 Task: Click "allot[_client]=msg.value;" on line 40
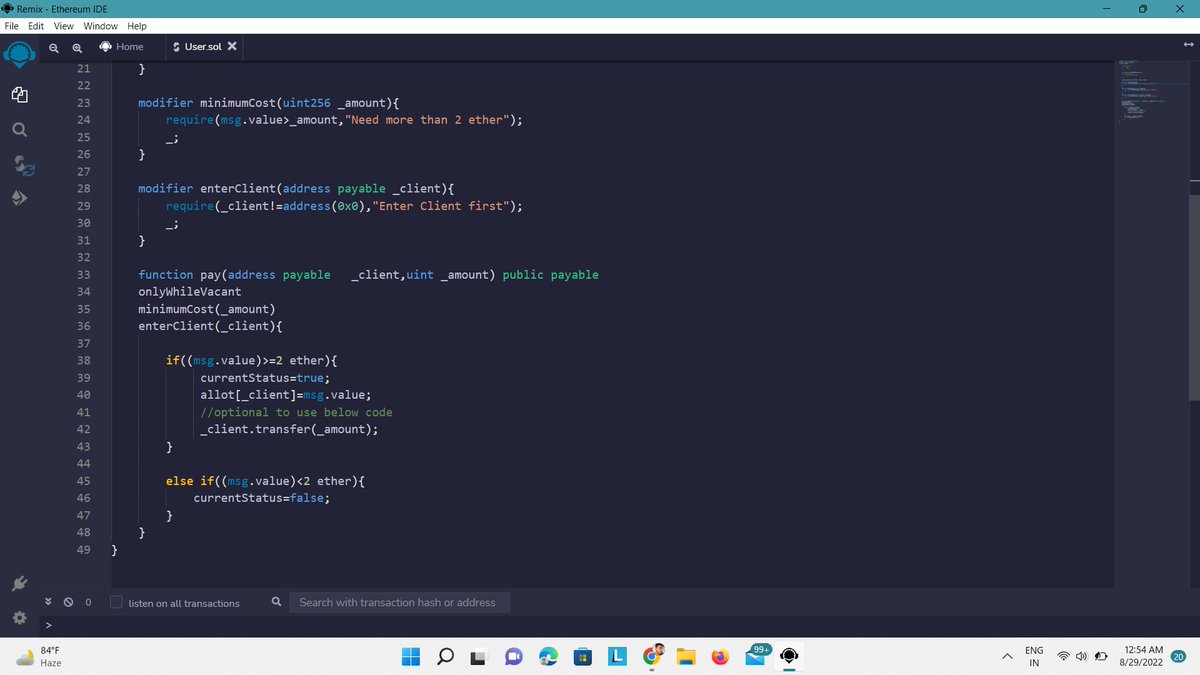click(x=286, y=394)
